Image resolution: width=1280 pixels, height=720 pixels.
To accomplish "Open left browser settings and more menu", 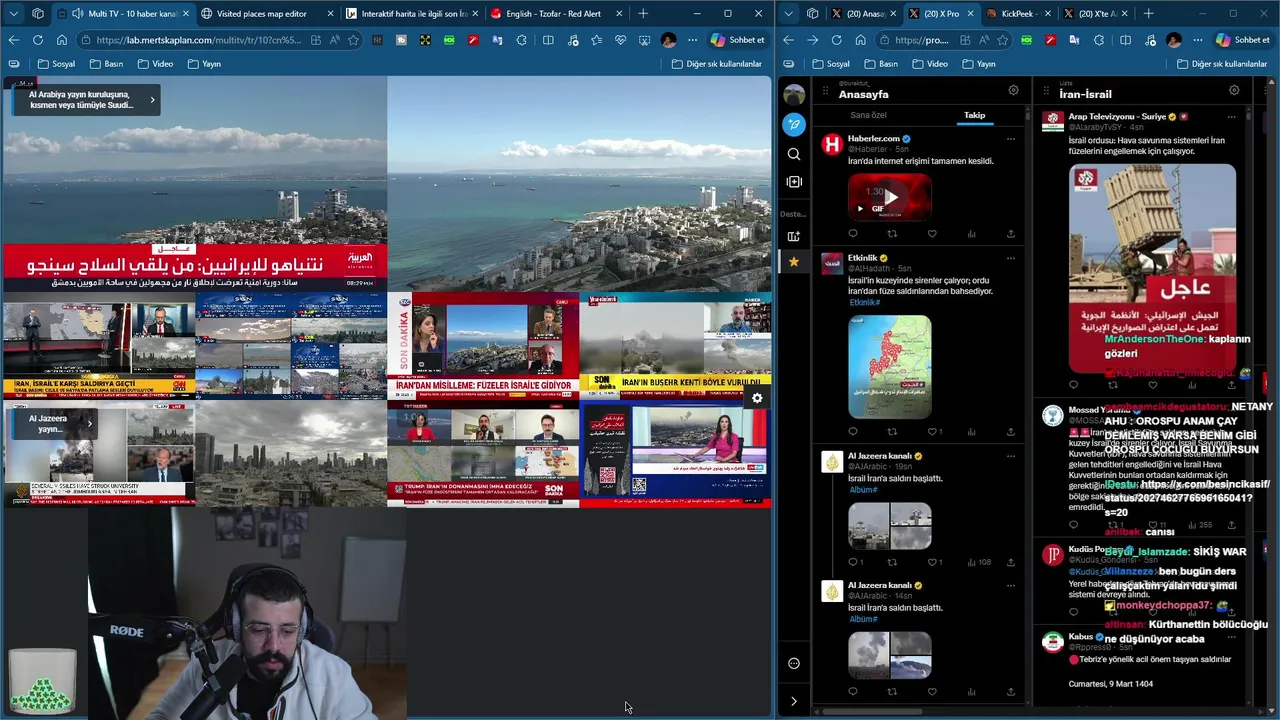I will coord(691,40).
